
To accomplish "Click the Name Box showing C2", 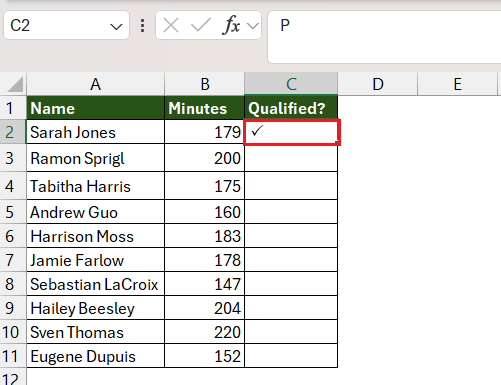I will pos(66,25).
